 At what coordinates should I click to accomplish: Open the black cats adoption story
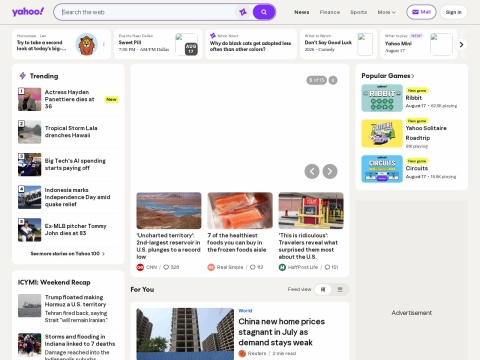251,44
